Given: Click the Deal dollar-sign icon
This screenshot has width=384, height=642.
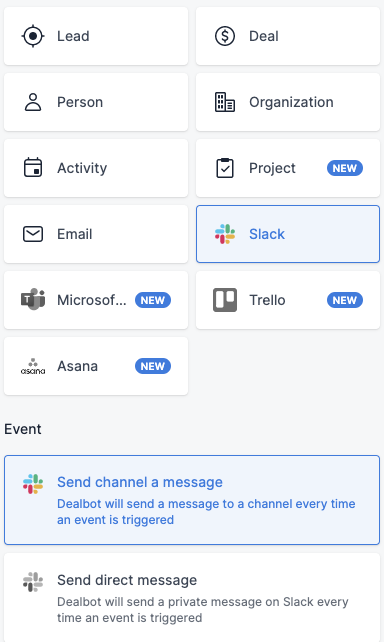Looking at the screenshot, I should [225, 36].
